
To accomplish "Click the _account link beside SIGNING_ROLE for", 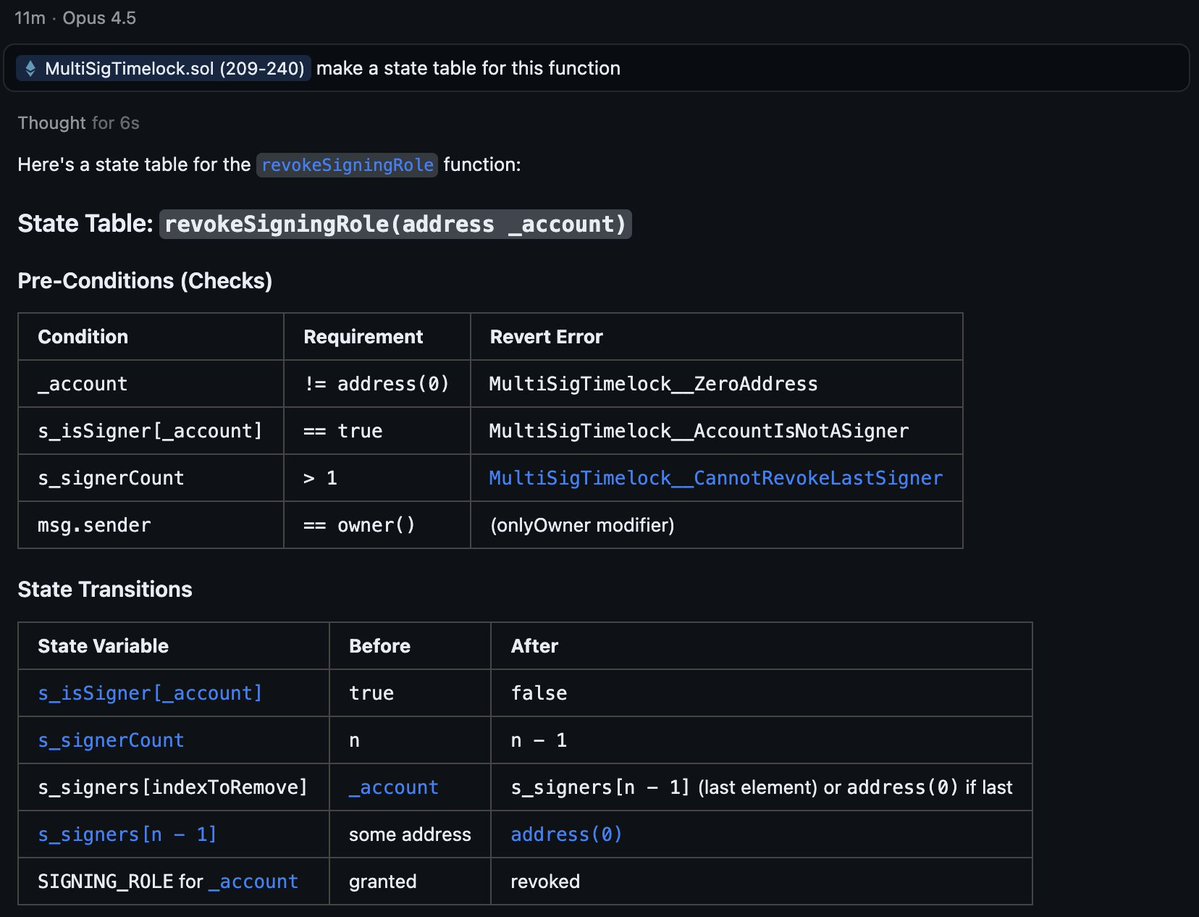I will (x=253, y=882).
